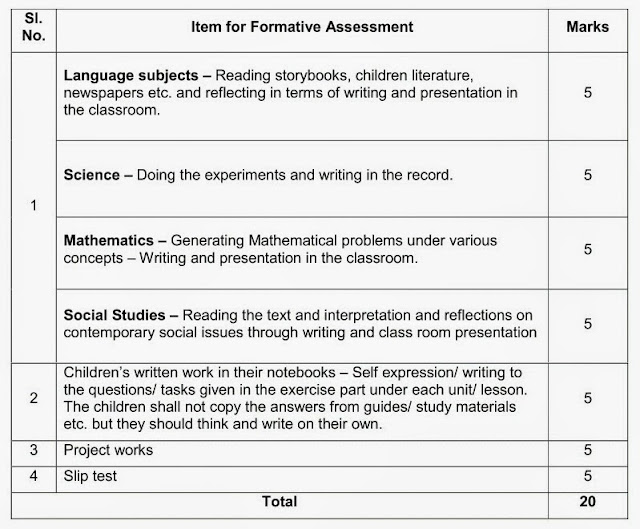
Task: Click the "Marks" column header
Action: [587, 27]
